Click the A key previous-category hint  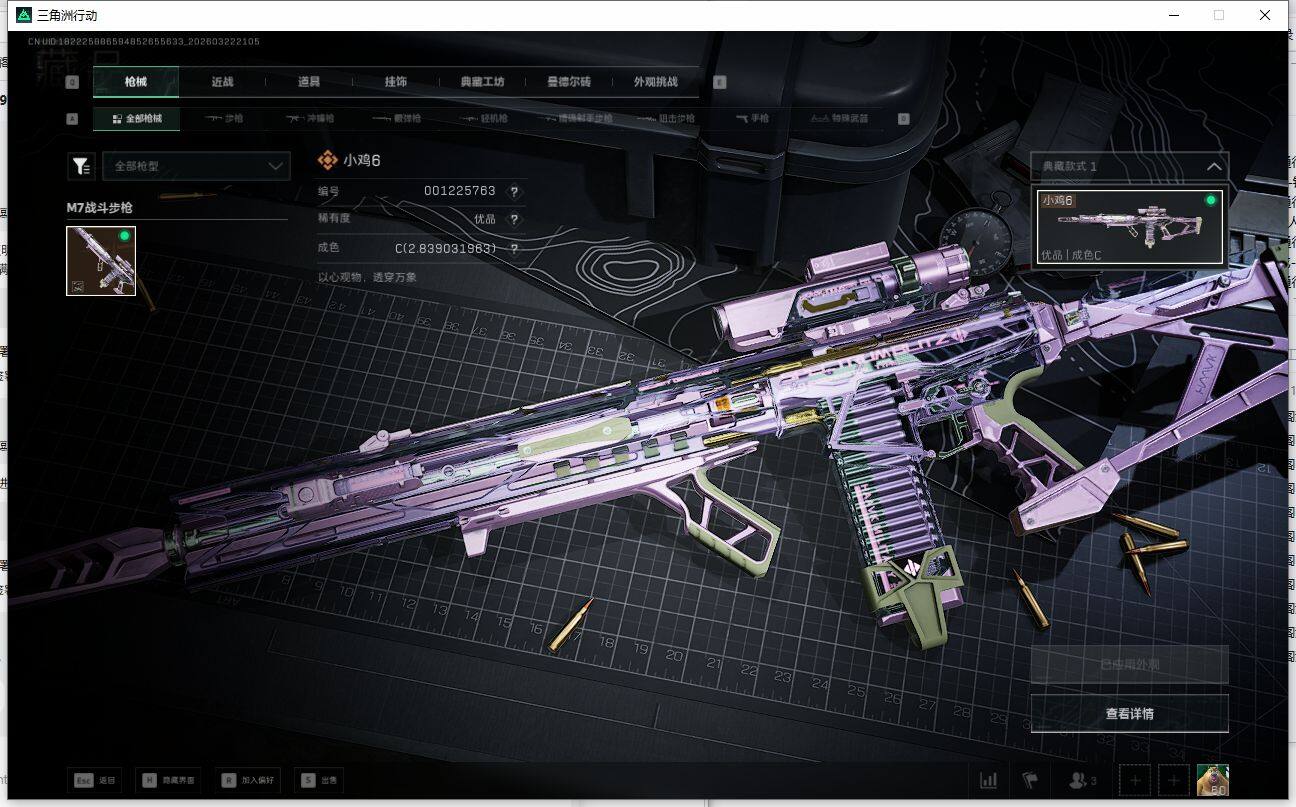click(72, 118)
